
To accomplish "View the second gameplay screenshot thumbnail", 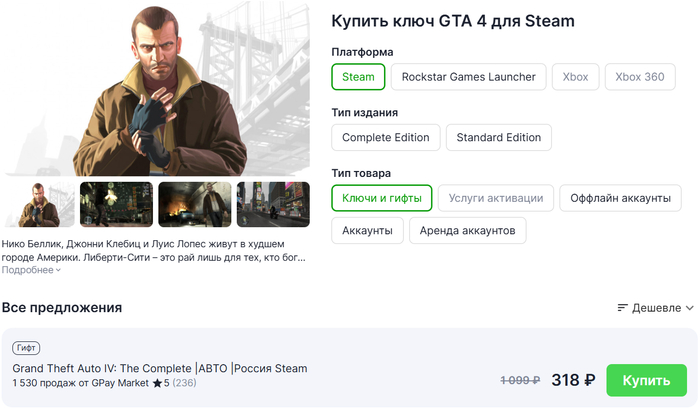I will pos(116,204).
